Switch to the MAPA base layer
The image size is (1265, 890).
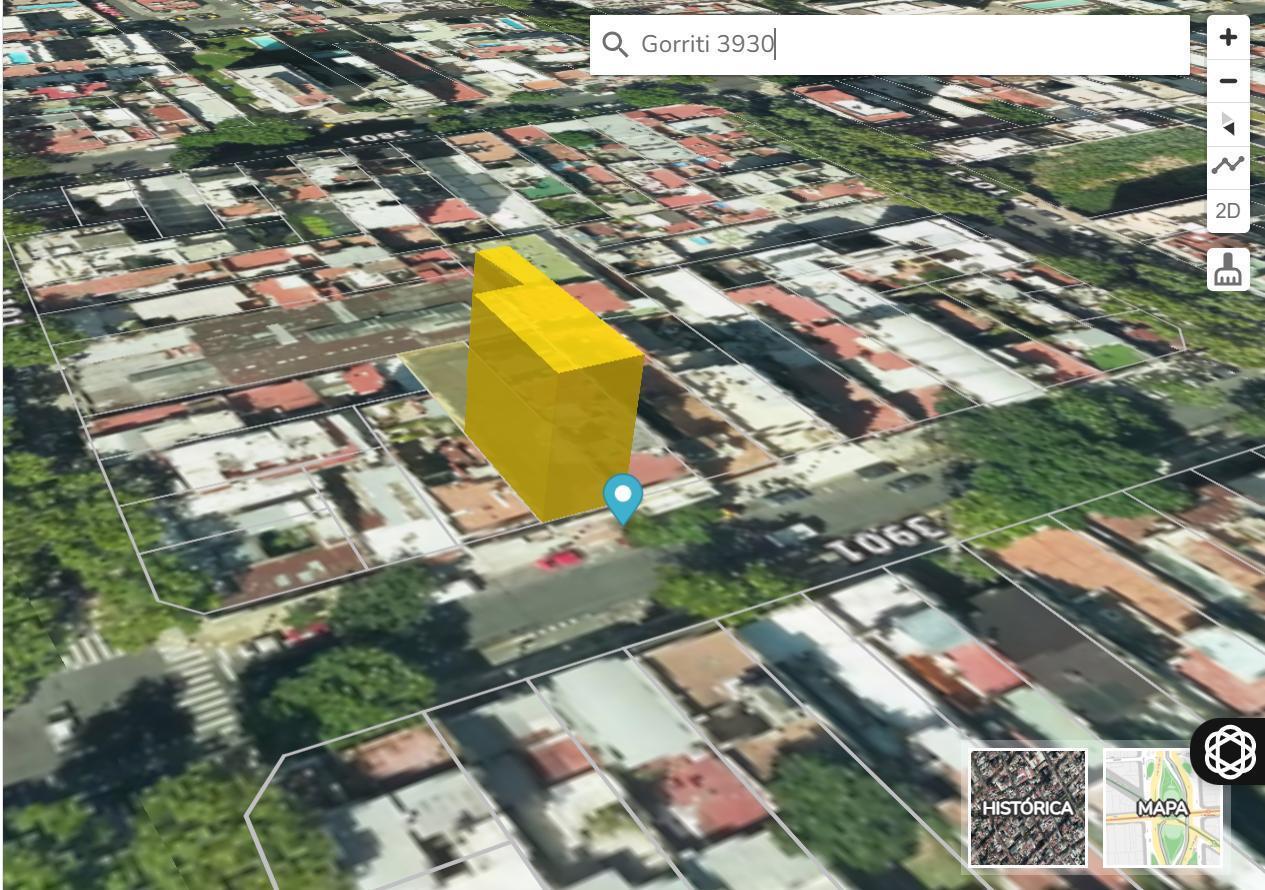point(1163,807)
